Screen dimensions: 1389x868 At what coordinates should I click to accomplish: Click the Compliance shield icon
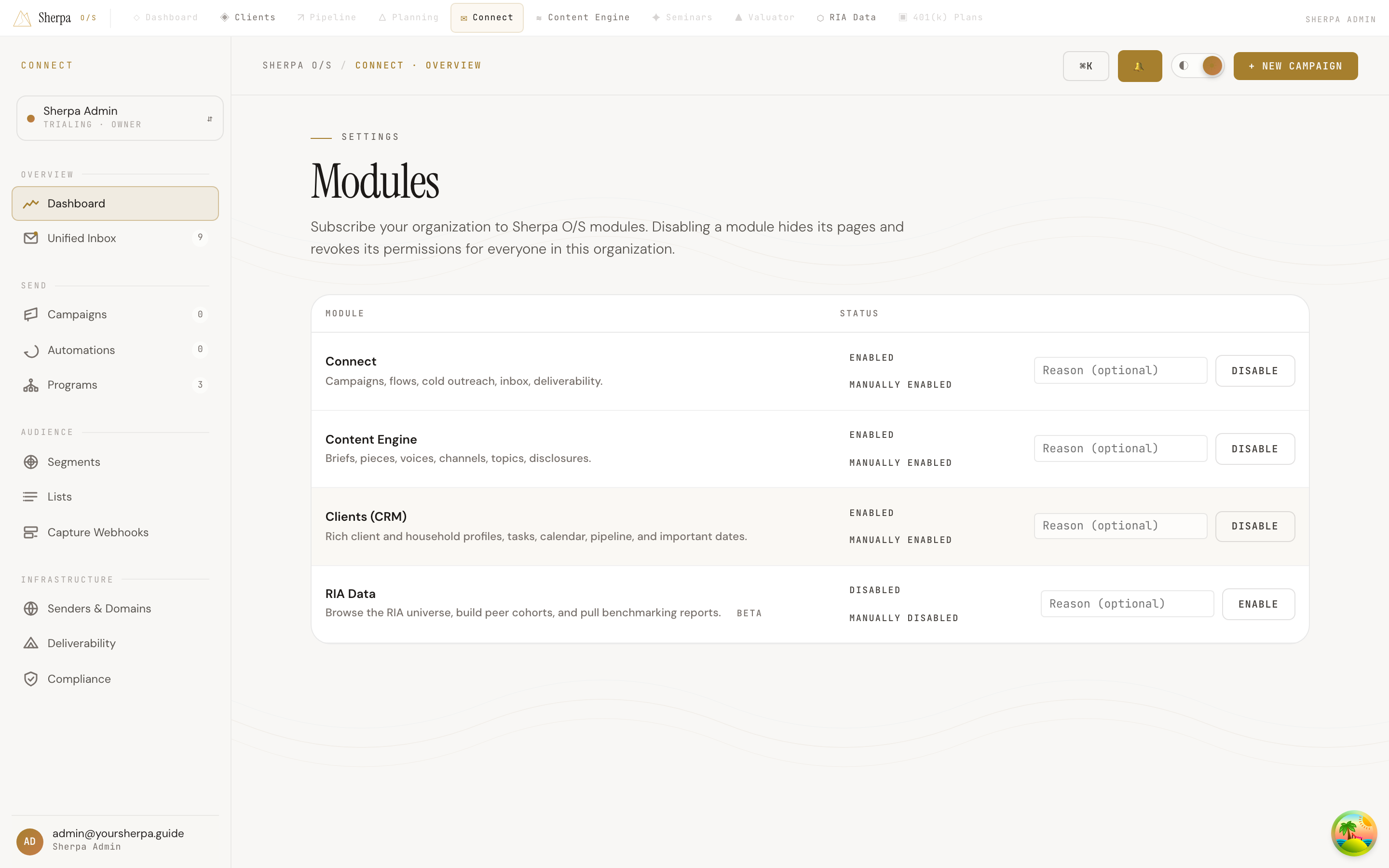click(x=31, y=678)
